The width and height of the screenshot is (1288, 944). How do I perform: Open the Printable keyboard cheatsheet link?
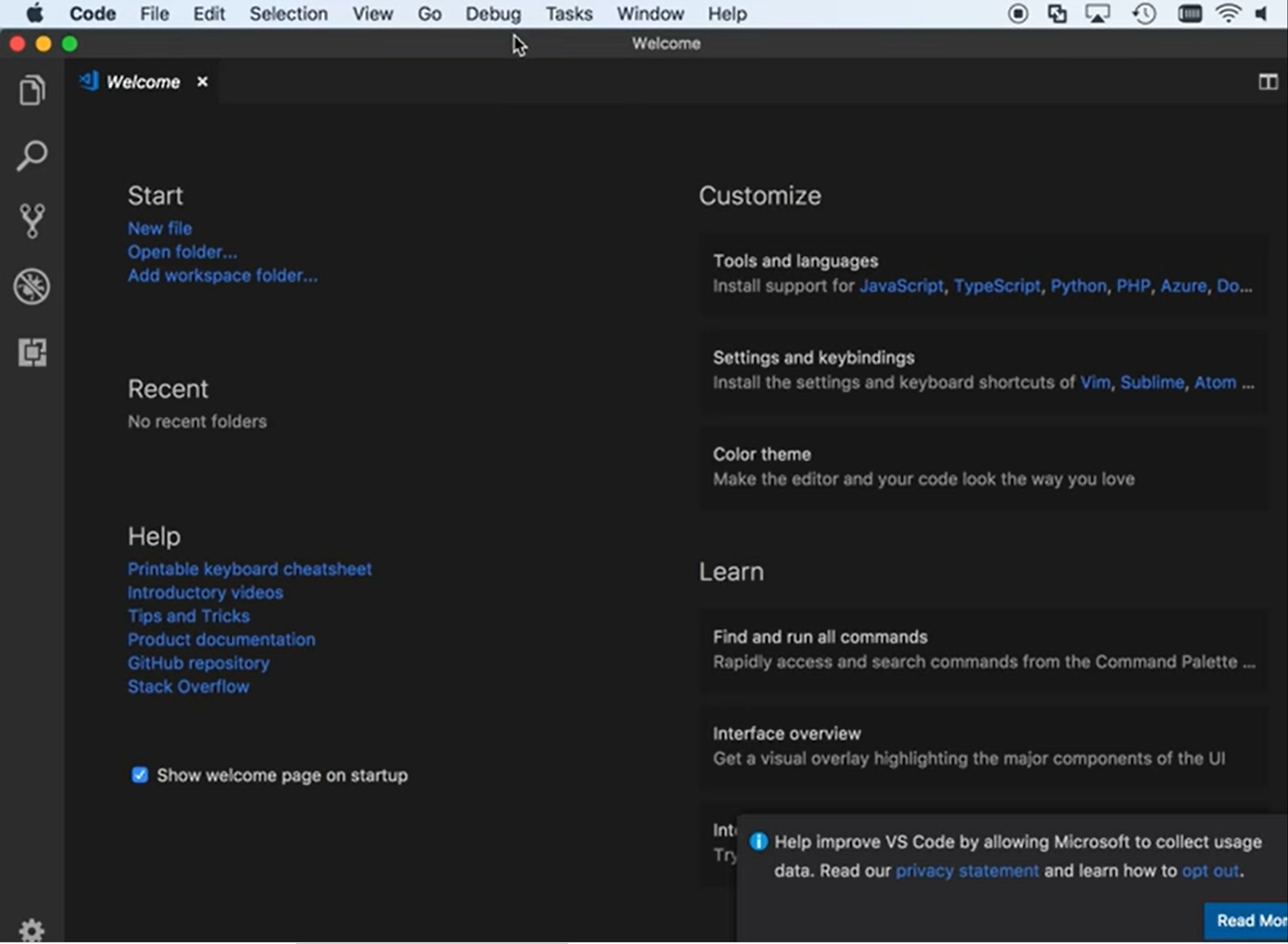click(249, 569)
